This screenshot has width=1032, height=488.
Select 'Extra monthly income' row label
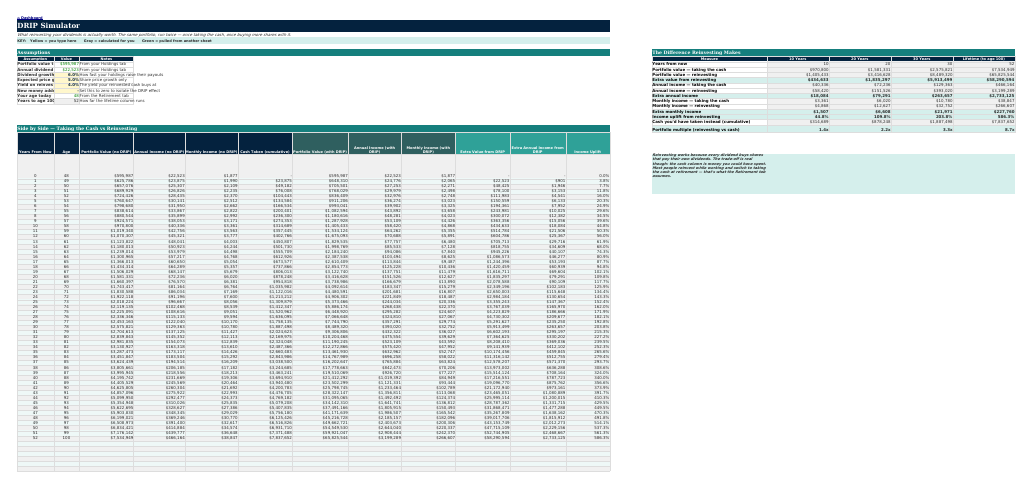click(x=710, y=112)
